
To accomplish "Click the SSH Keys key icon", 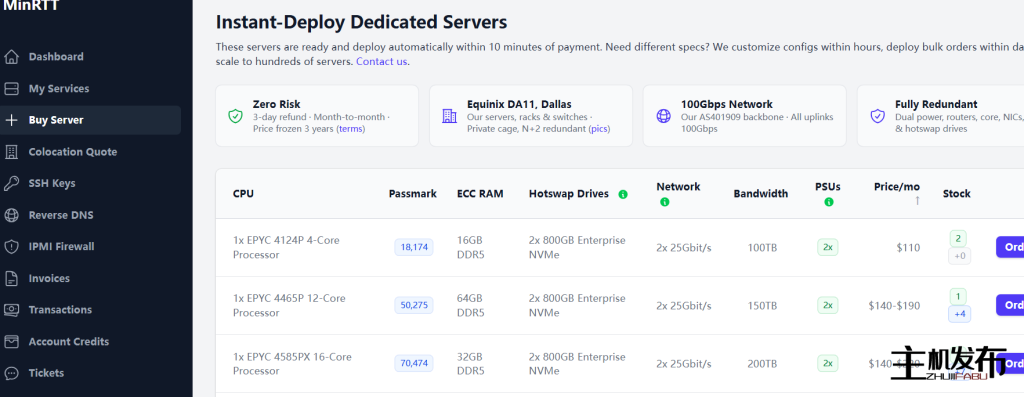I will (11, 183).
